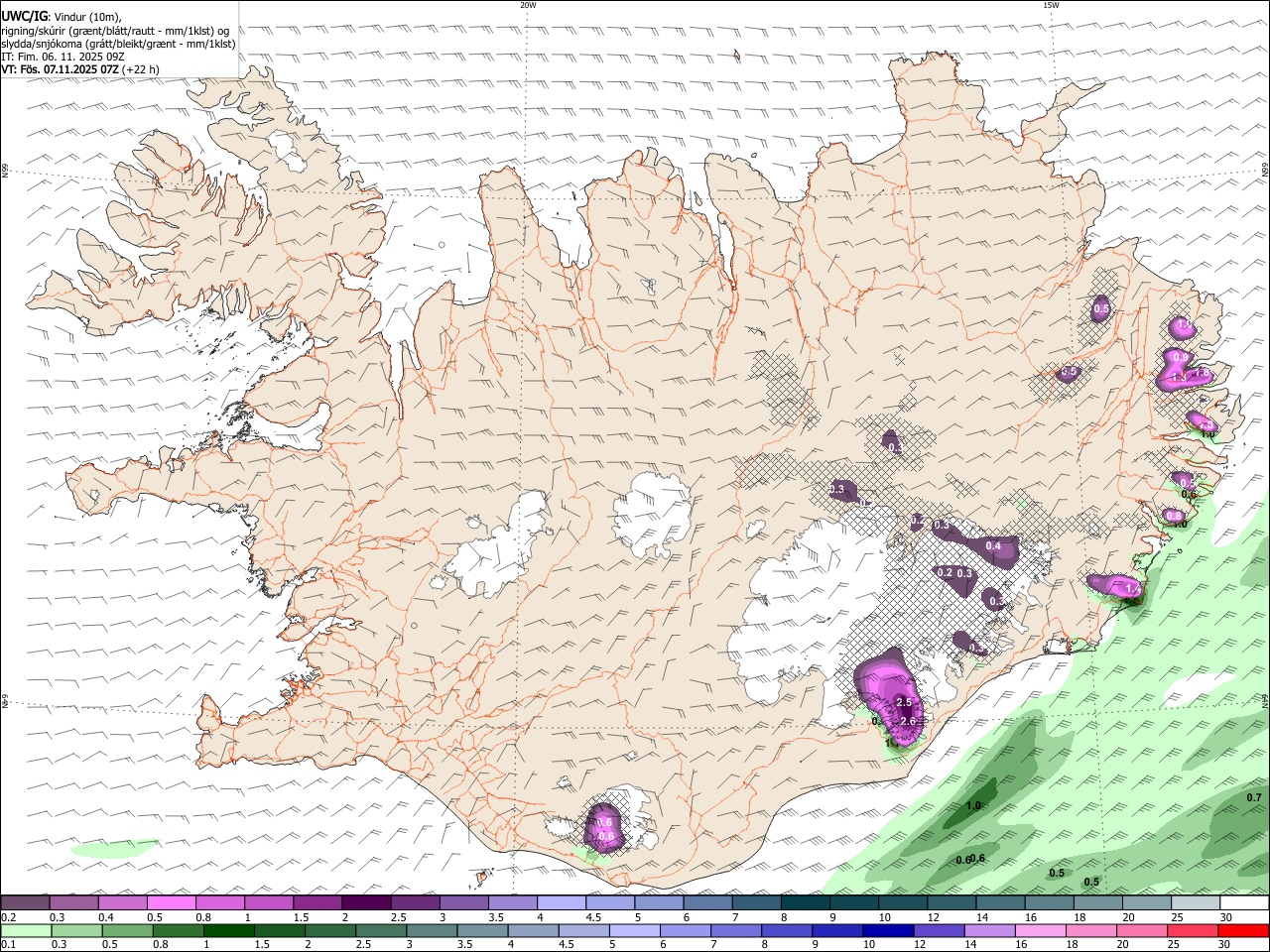Image resolution: width=1270 pixels, height=952 pixels.
Task: Click the "IT: Fim. 06. 11. 2025 09Z" initial time
Action: pos(63,57)
